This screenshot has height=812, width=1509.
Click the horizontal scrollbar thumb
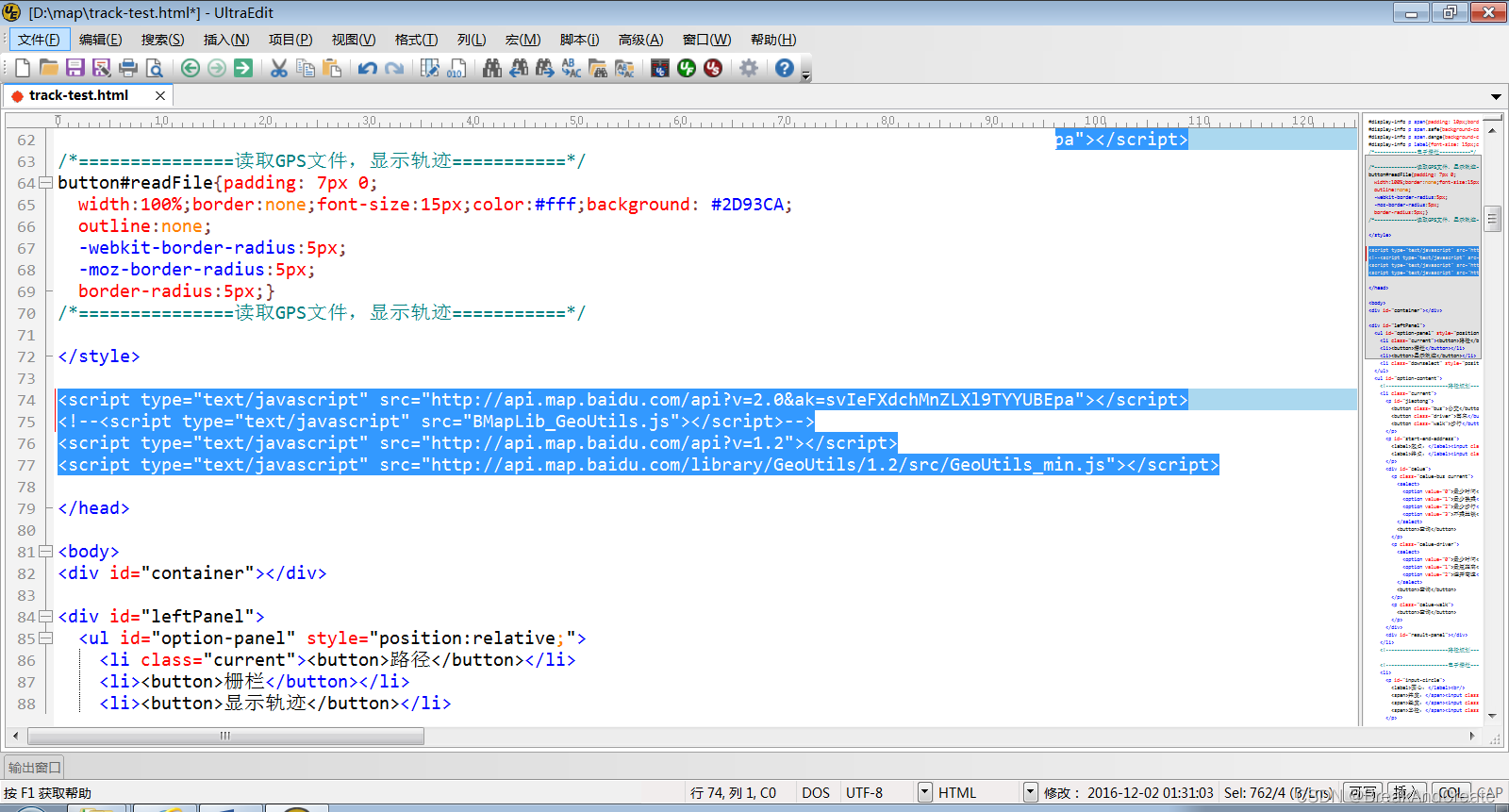(x=225, y=736)
